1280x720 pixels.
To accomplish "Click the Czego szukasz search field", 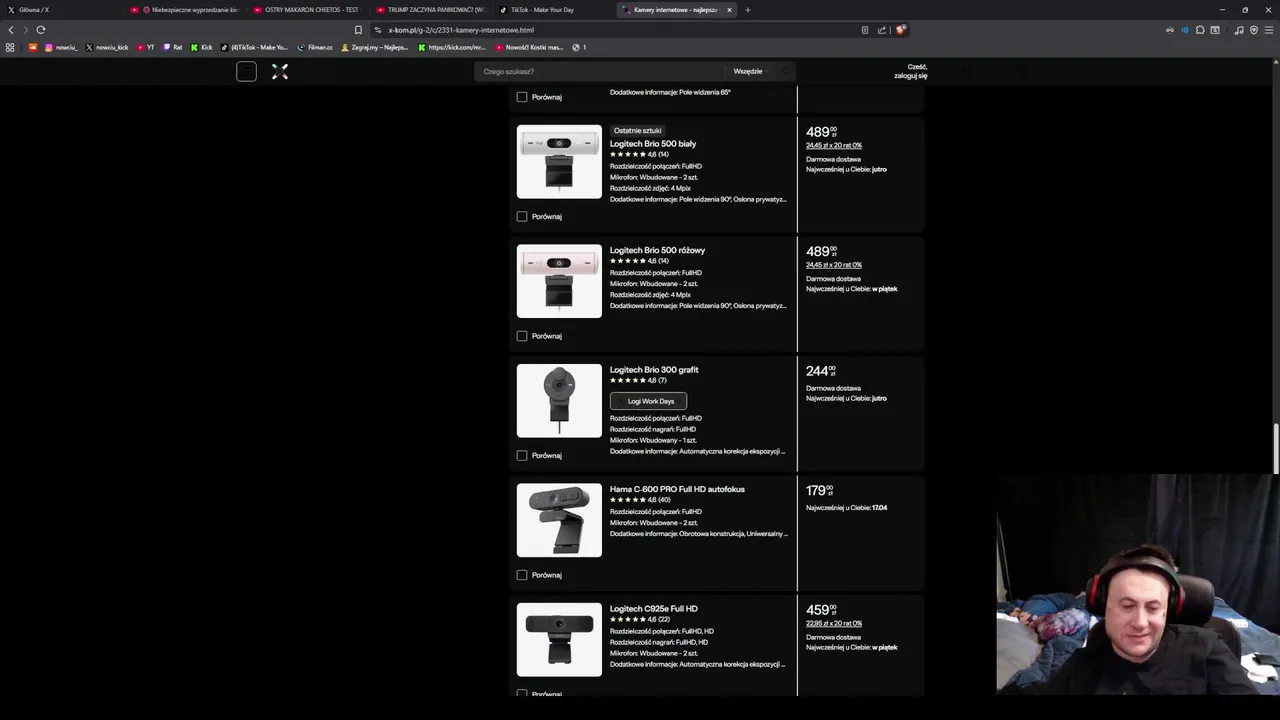I will pos(600,71).
